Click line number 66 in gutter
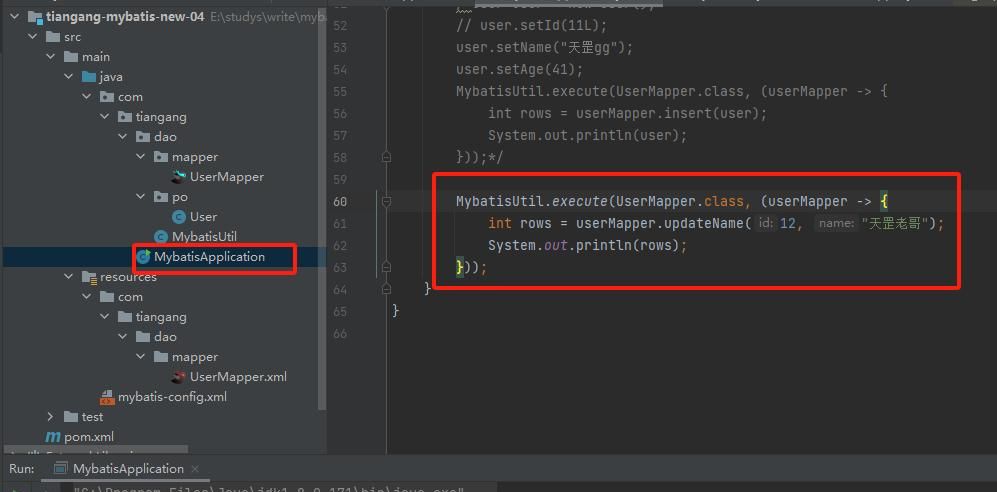The image size is (997, 492). pos(340,333)
